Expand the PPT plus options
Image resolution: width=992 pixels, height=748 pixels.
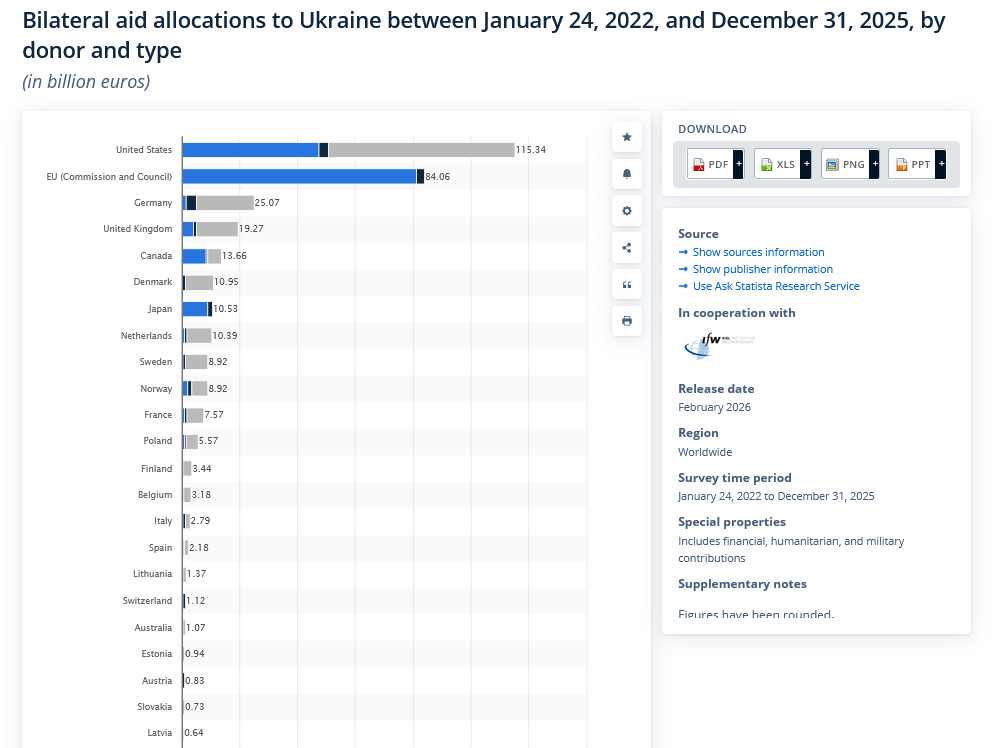pyautogui.click(x=941, y=165)
